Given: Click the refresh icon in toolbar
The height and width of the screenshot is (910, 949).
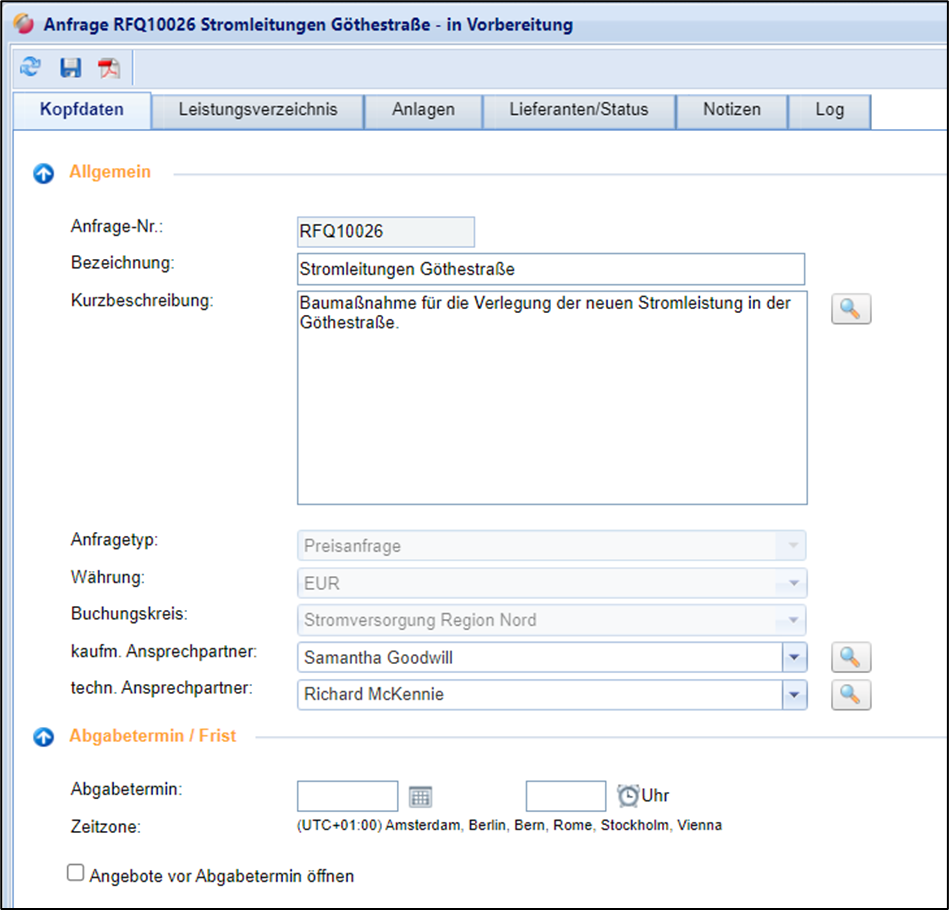Looking at the screenshot, I should click(x=31, y=67).
